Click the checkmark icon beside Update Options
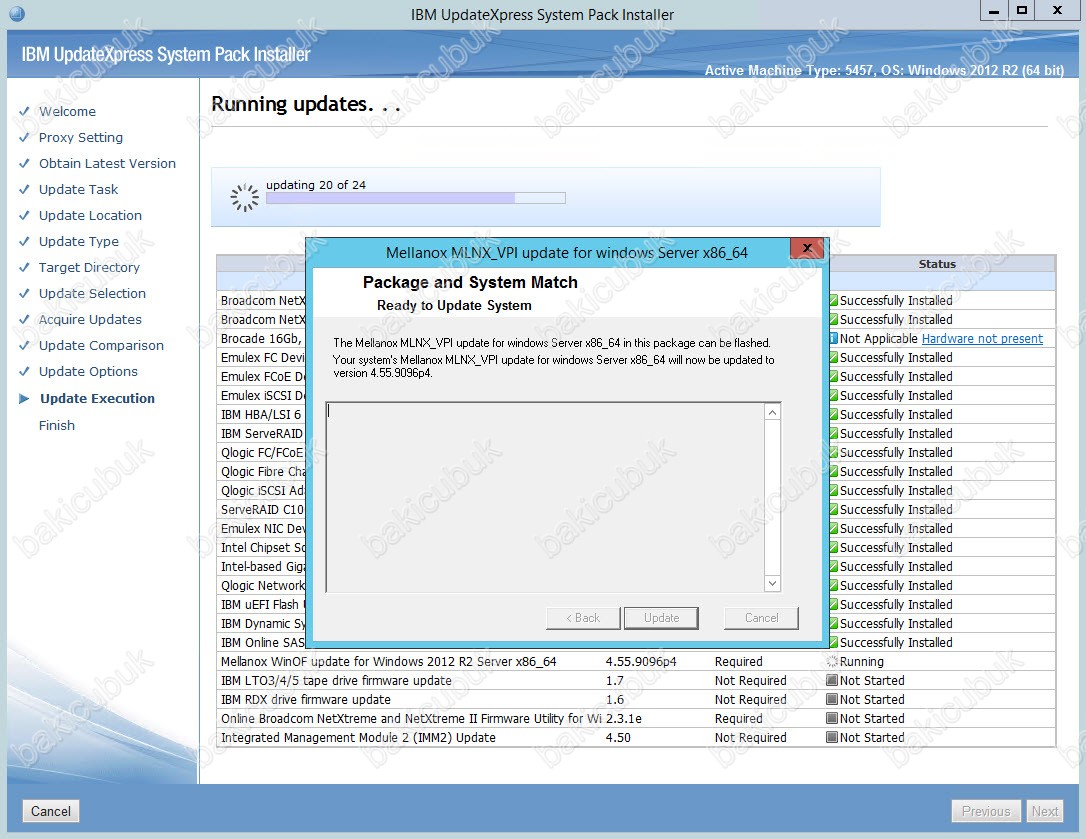Screen dimensions: 1086x839 [24, 371]
